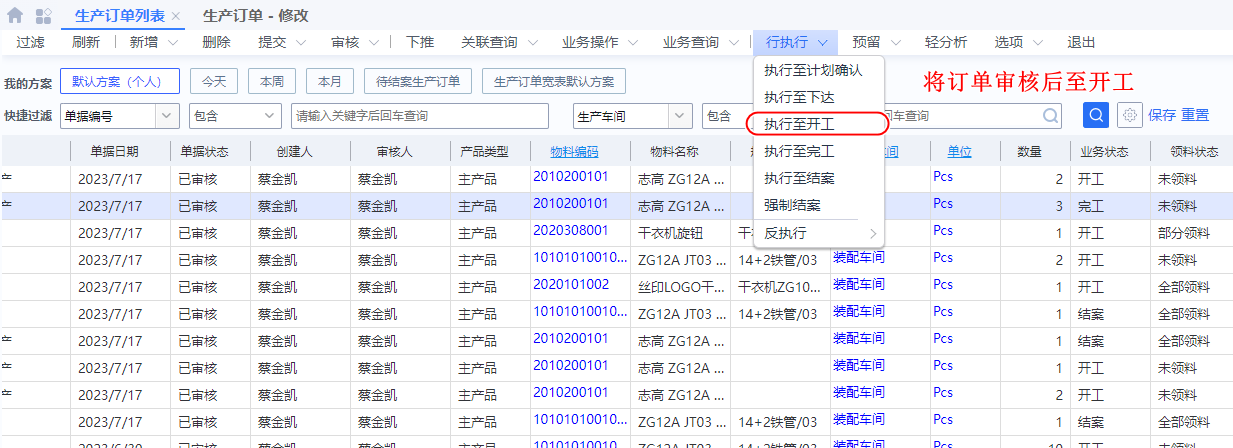The height and width of the screenshot is (448, 1233).
Task: Close the 生产订单列表 tab
Action: (x=176, y=17)
